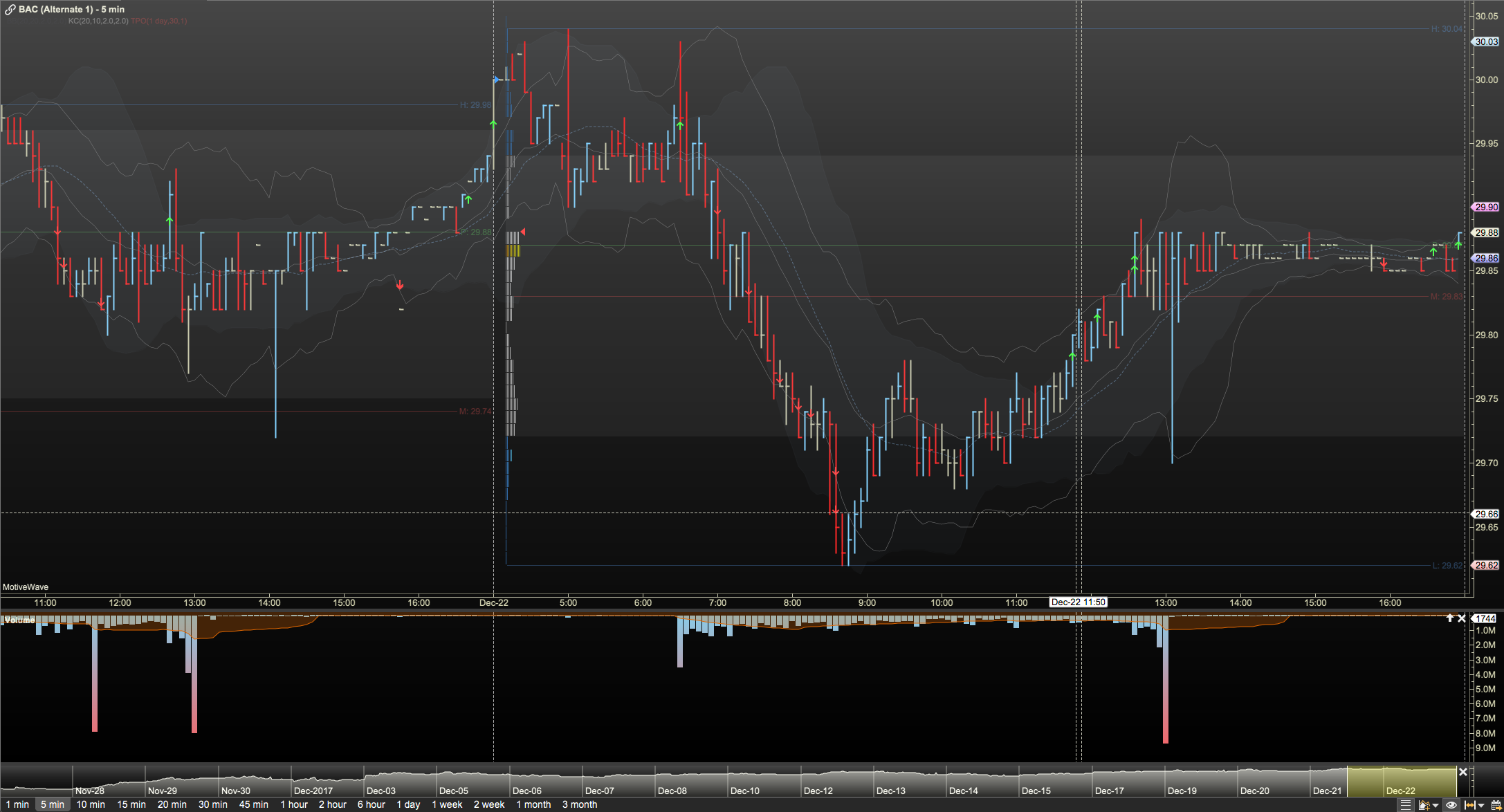Viewport: 1504px width, 812px height.
Task: Select the 1 hour interval
Action: 294,804
